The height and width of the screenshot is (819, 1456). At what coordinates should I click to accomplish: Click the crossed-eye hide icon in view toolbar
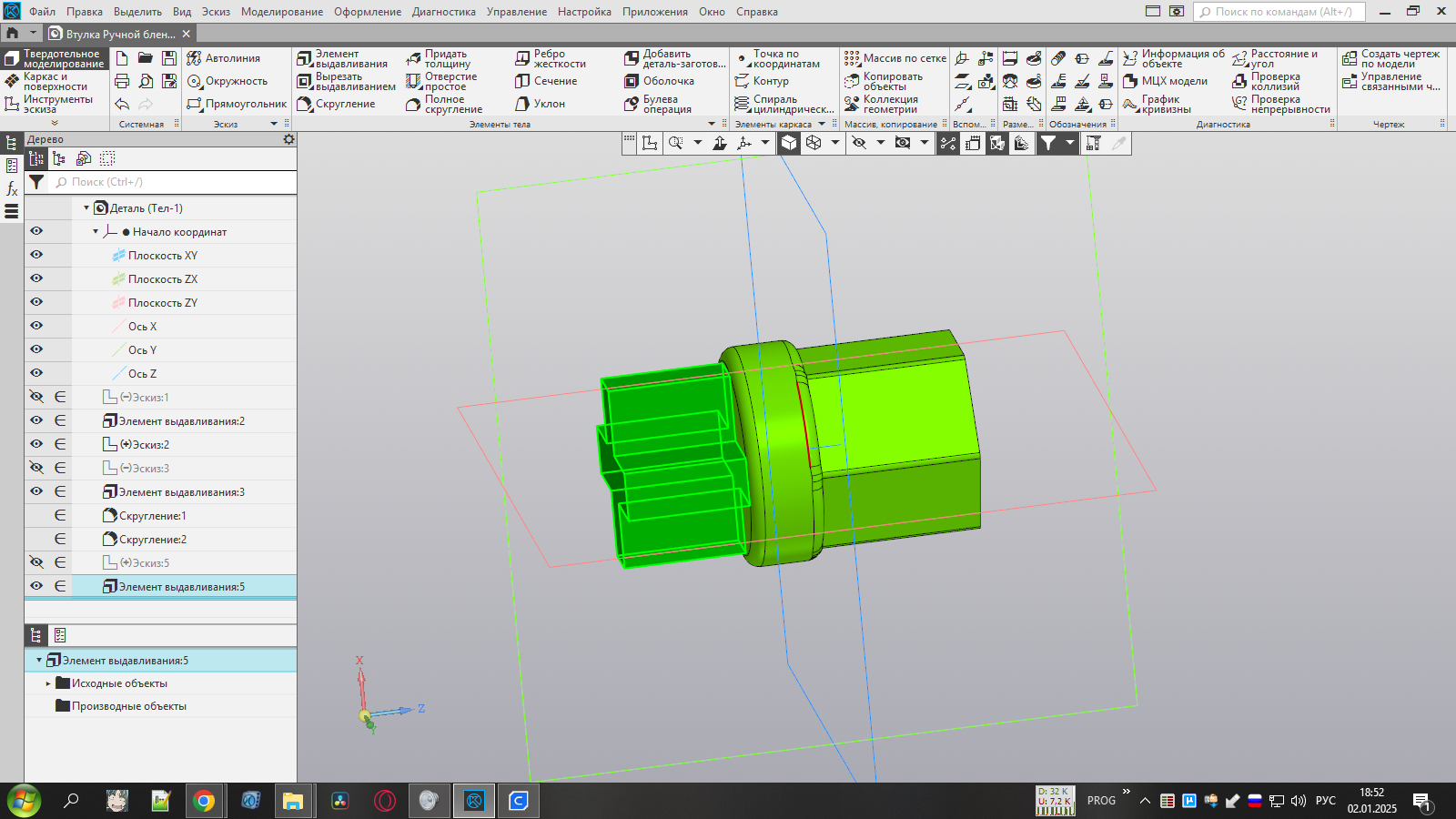[x=859, y=143]
